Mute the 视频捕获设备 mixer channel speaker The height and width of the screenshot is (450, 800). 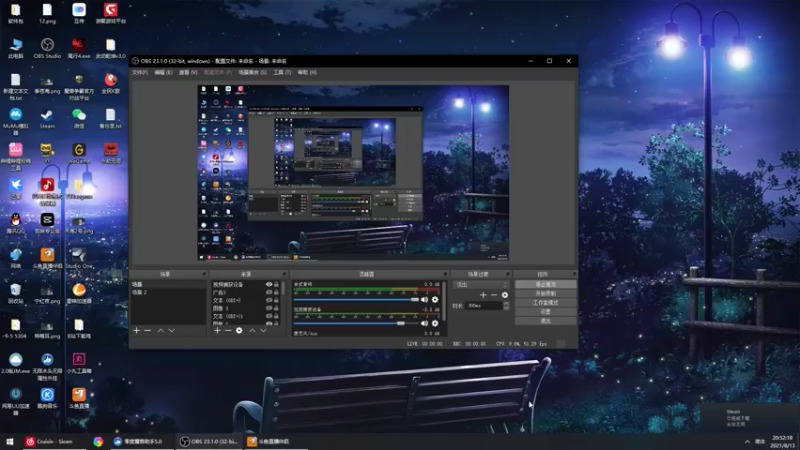point(424,323)
